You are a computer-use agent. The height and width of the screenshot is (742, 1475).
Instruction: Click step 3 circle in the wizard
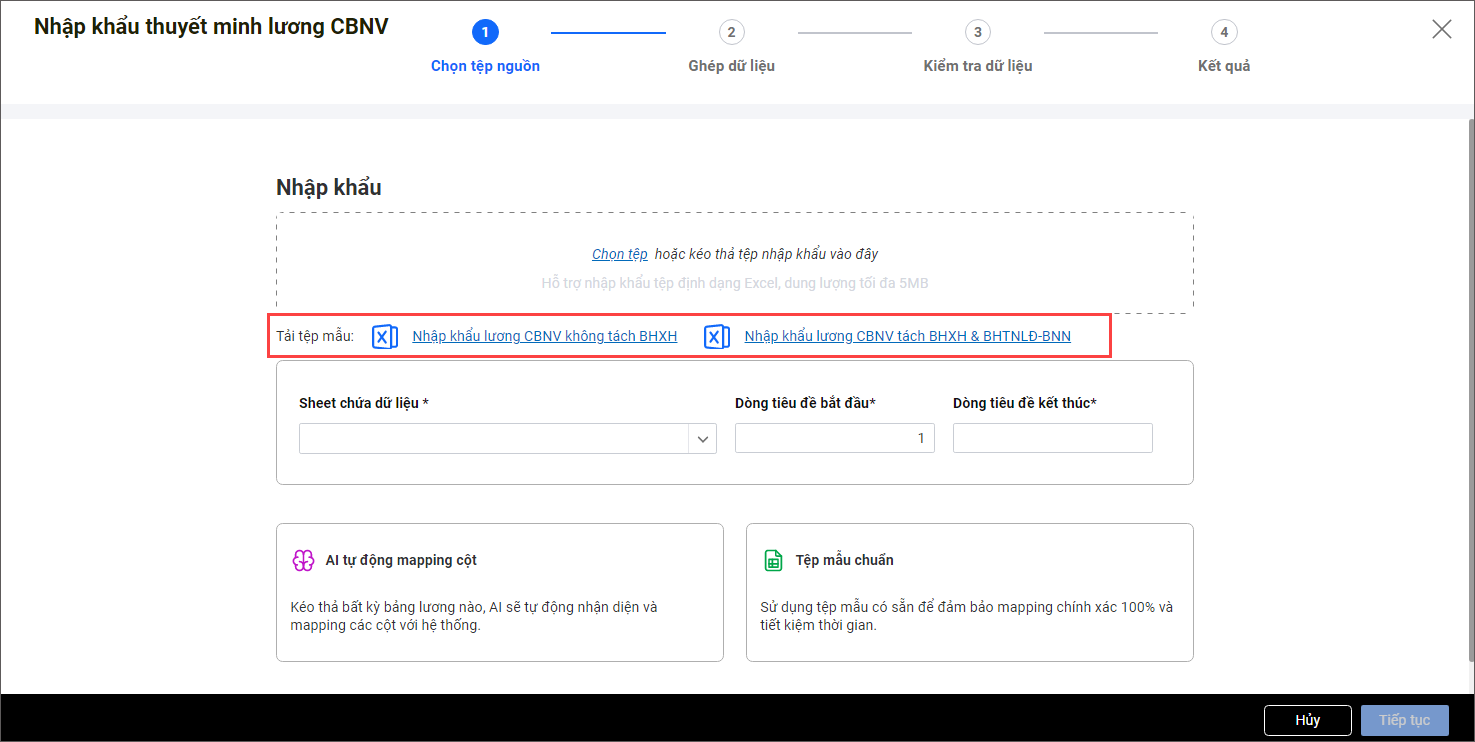click(x=977, y=32)
